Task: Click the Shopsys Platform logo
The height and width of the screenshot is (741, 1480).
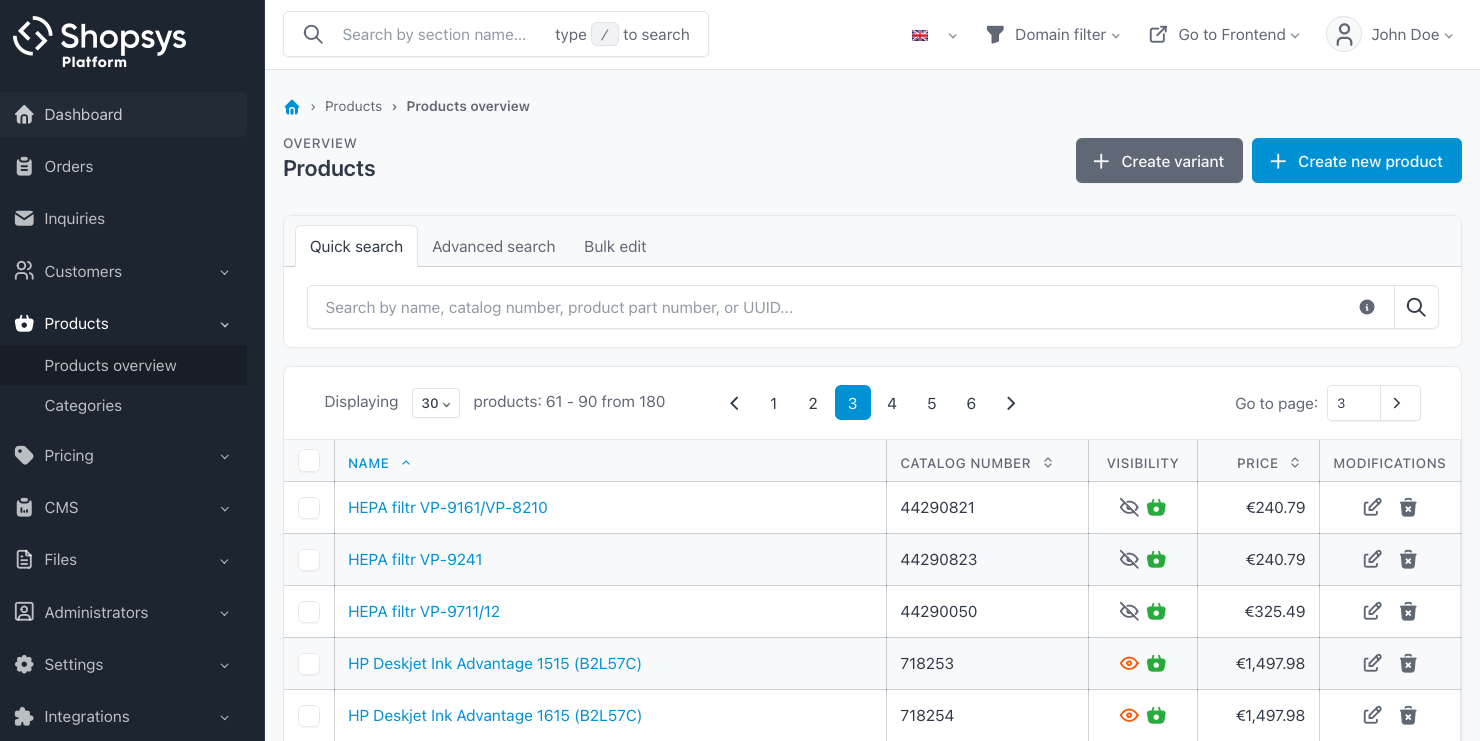Action: click(x=99, y=42)
